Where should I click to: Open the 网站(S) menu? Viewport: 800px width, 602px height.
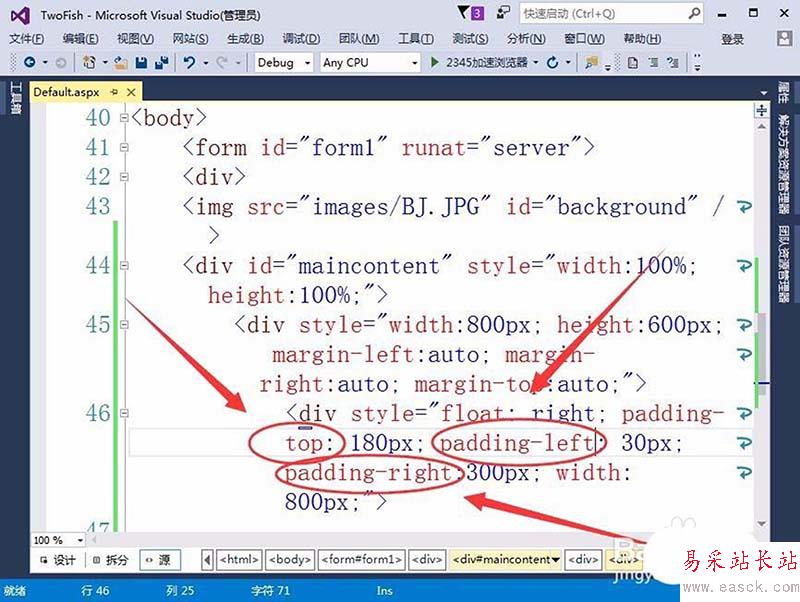click(190, 39)
